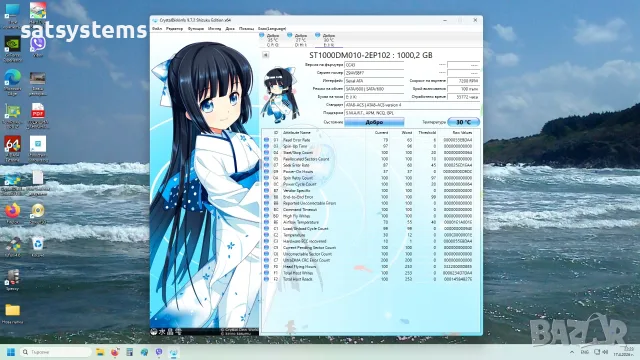This screenshot has width=640, height=360.
Task: Click the firmware version field
Action: pos(374,65)
